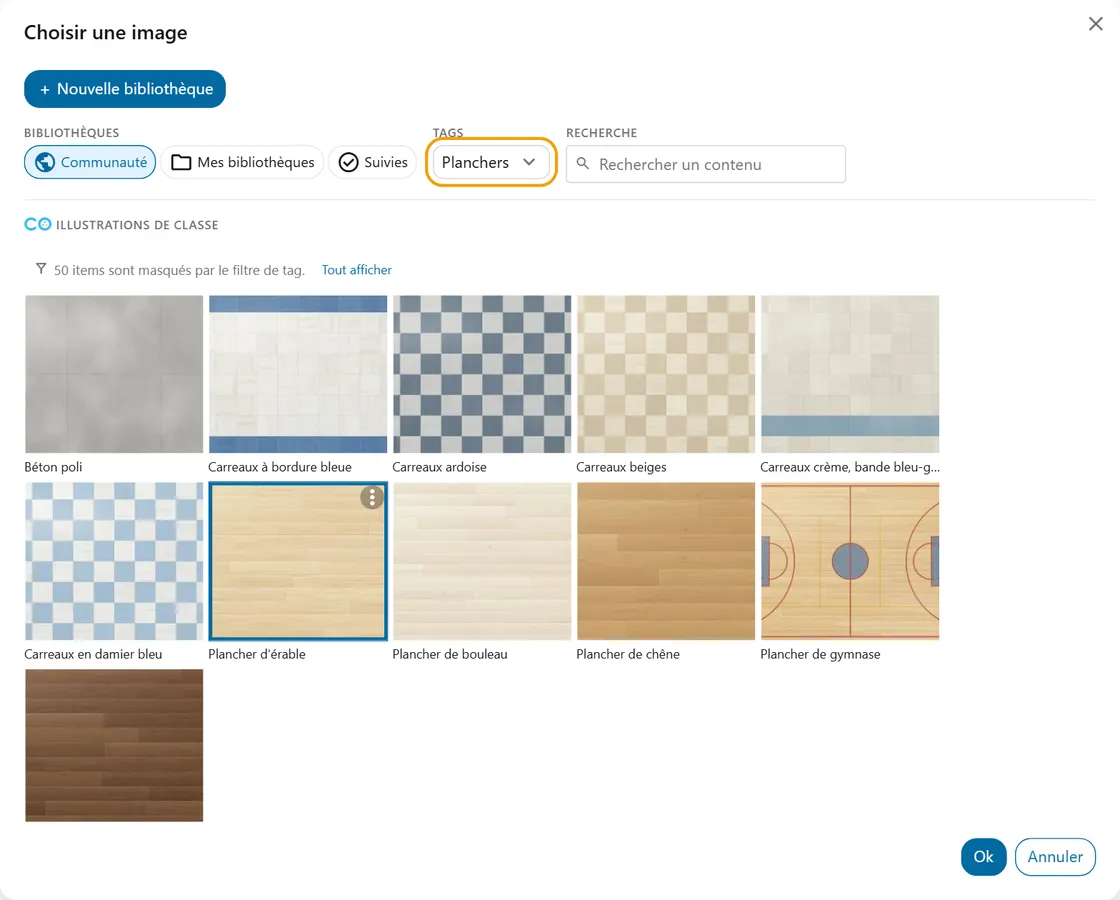The height and width of the screenshot is (900, 1120).
Task: Select the Carreaux en damier bleu thumbnail
Action: pos(114,561)
